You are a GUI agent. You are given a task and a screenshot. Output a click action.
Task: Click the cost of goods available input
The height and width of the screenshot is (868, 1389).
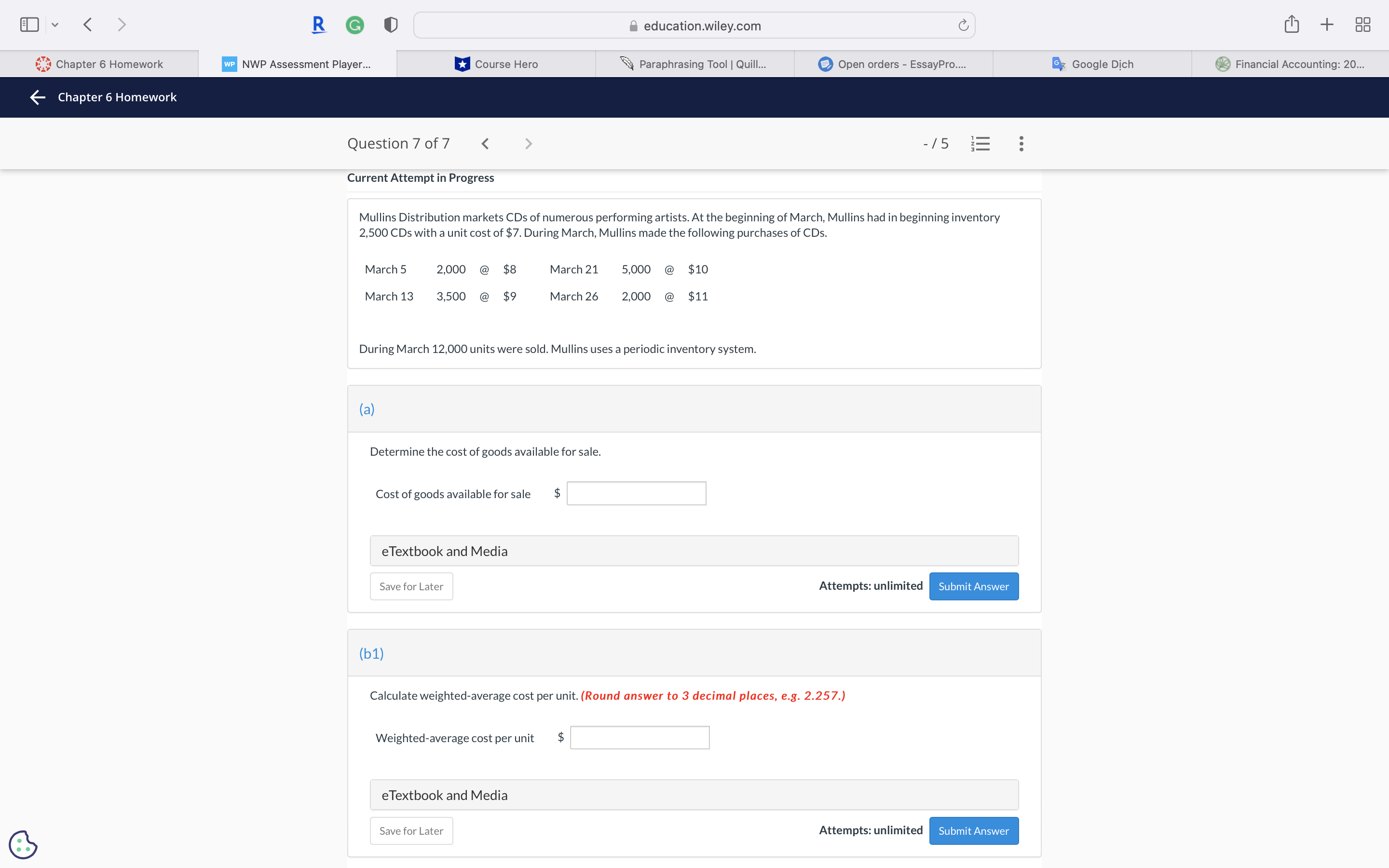tap(636, 493)
